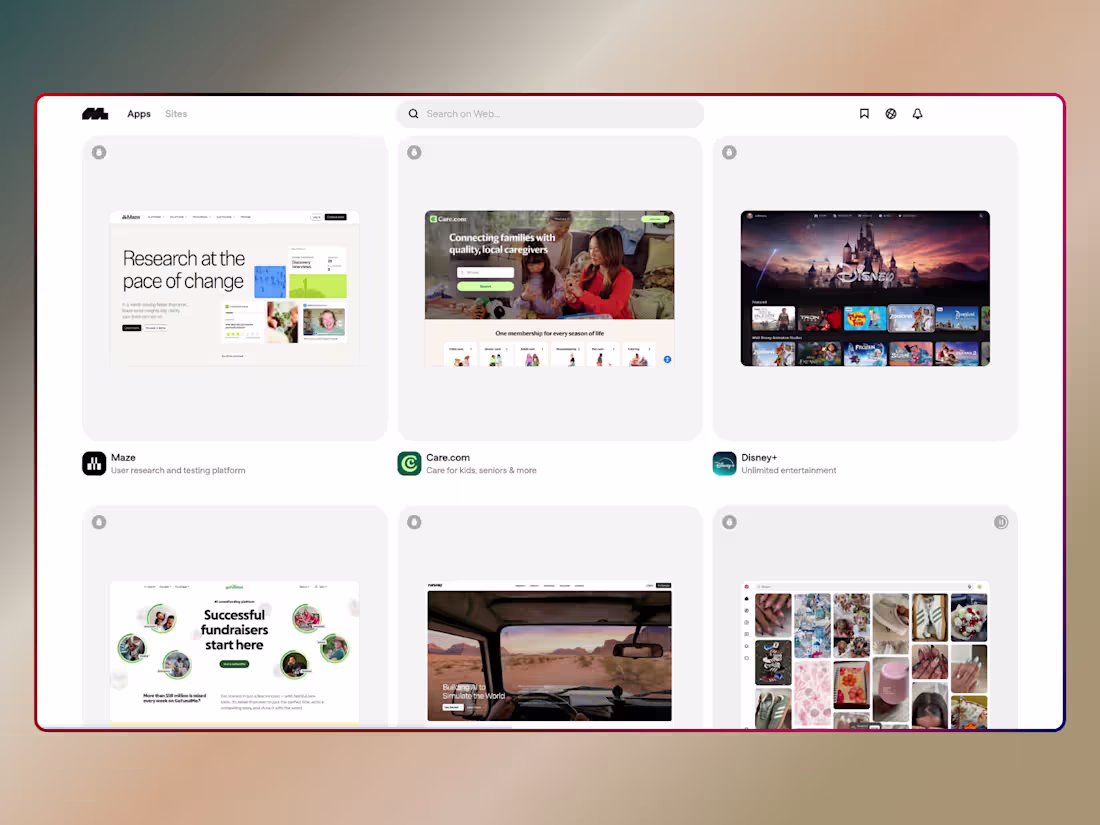This screenshot has height=825, width=1100.
Task: Click 'Unlimited entertainment' description text
Action: (789, 471)
